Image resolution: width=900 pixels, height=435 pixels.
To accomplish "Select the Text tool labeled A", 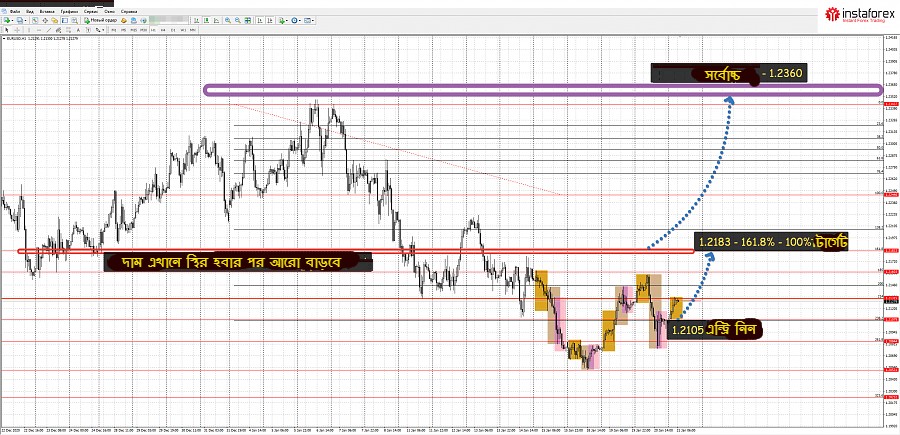I will click(78, 30).
